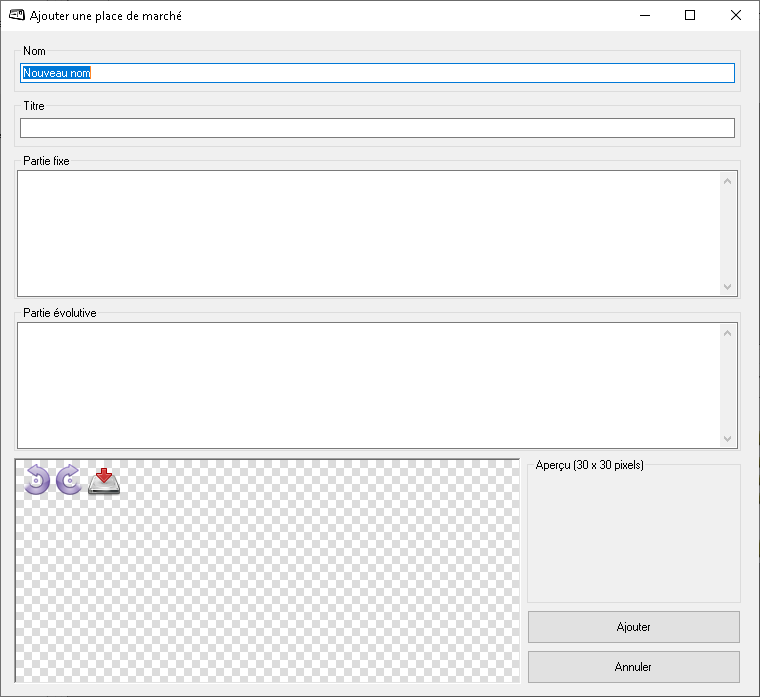Focus the Titre input field
The height and width of the screenshot is (697, 760).
tap(377, 128)
